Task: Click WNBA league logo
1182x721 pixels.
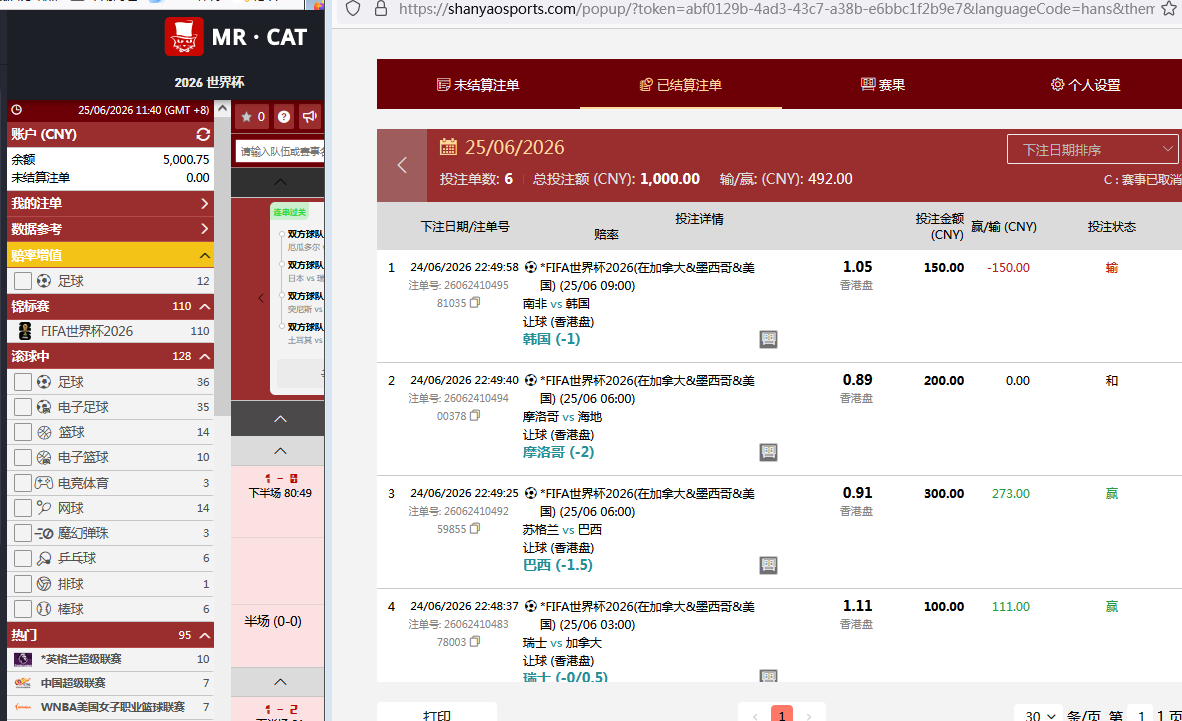Action: pos(23,707)
